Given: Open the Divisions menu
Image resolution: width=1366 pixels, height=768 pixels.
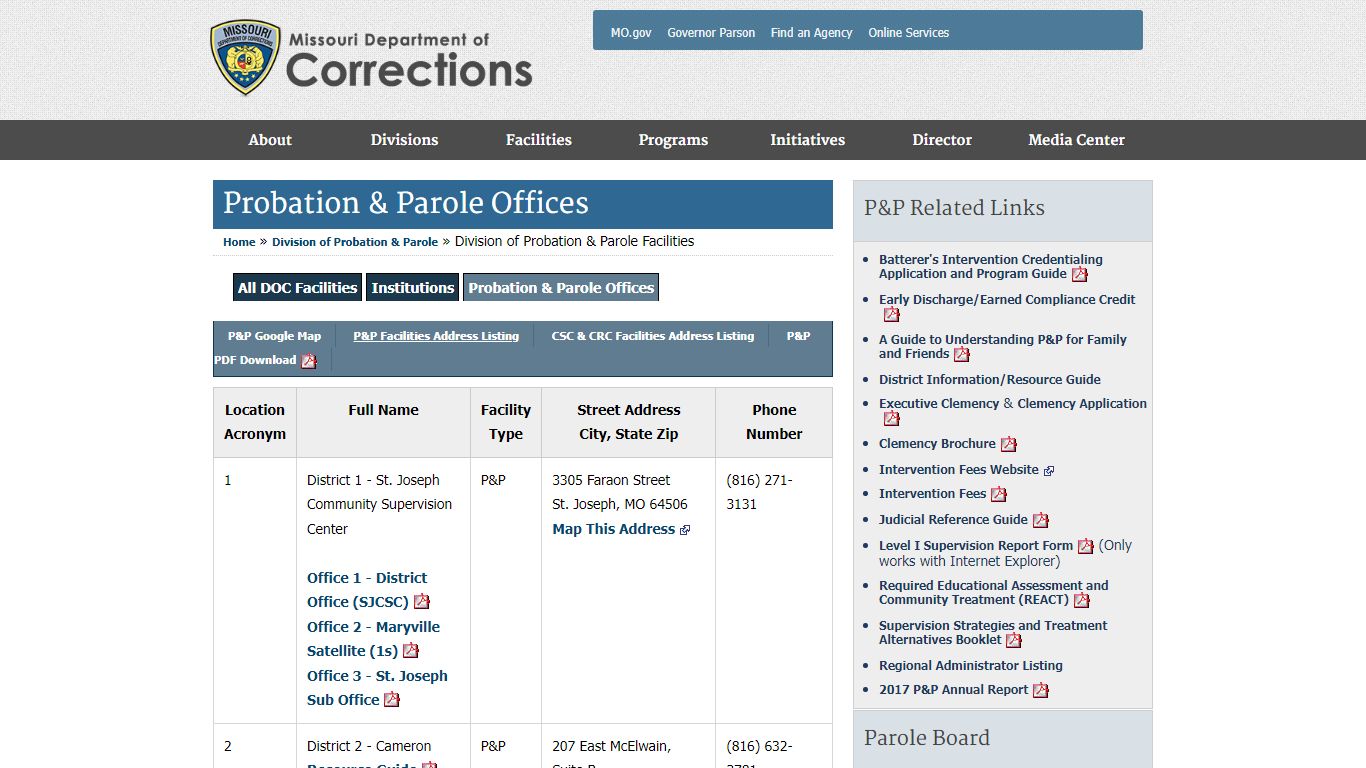Looking at the screenshot, I should pyautogui.click(x=404, y=140).
